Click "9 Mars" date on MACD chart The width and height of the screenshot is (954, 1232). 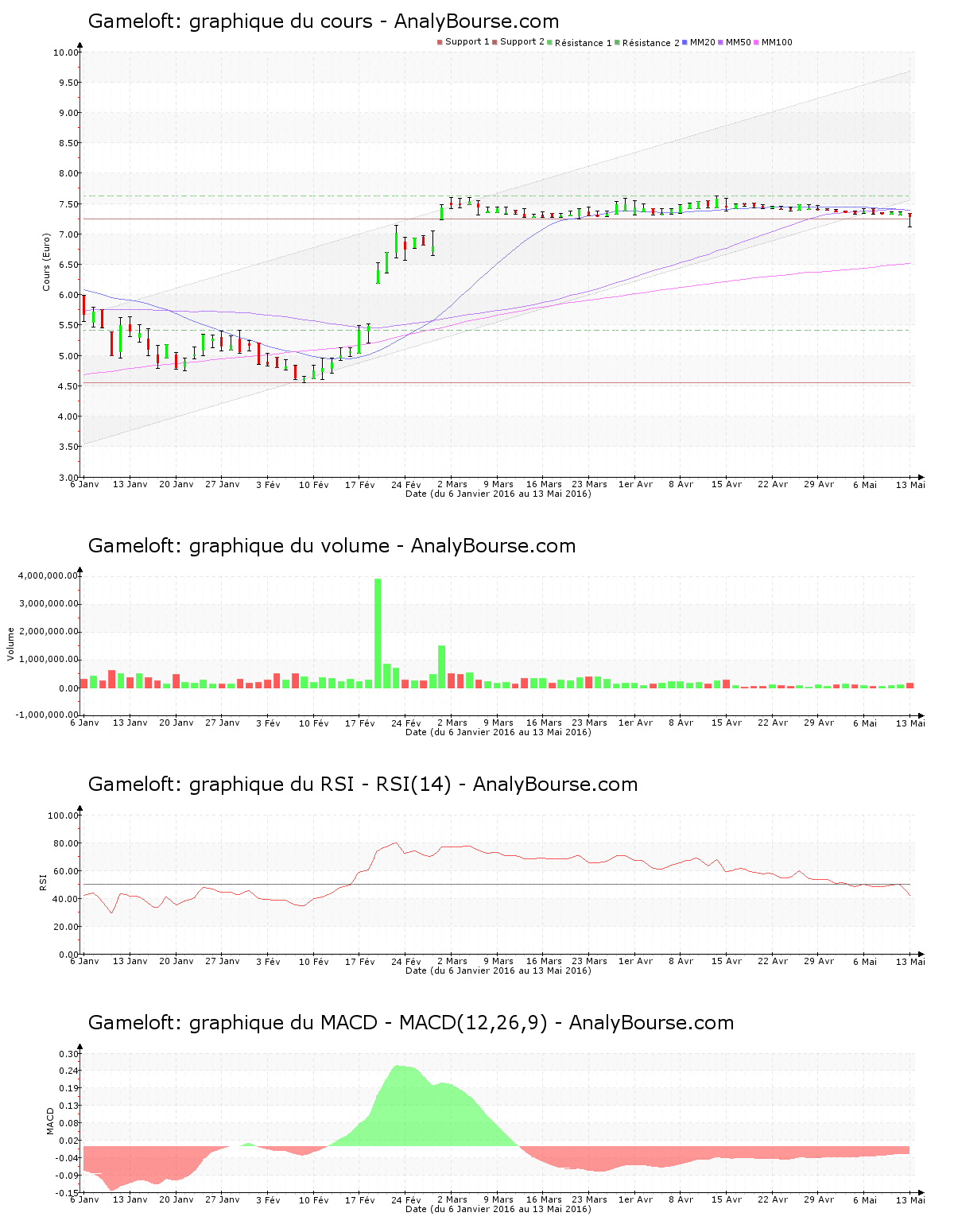(x=498, y=1199)
